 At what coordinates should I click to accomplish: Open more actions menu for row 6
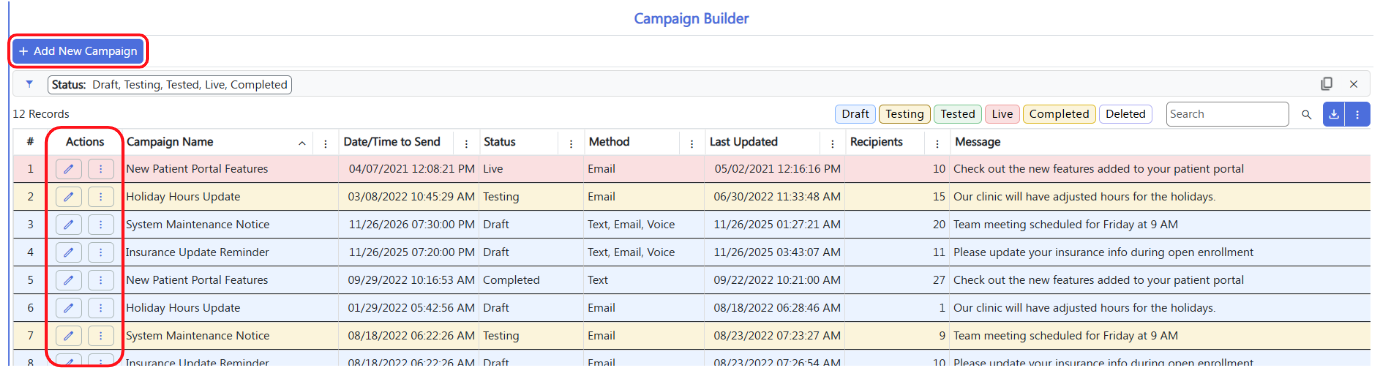100,308
